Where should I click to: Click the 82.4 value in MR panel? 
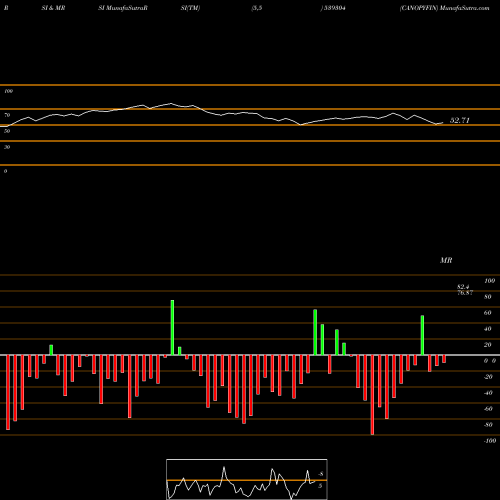point(463,287)
